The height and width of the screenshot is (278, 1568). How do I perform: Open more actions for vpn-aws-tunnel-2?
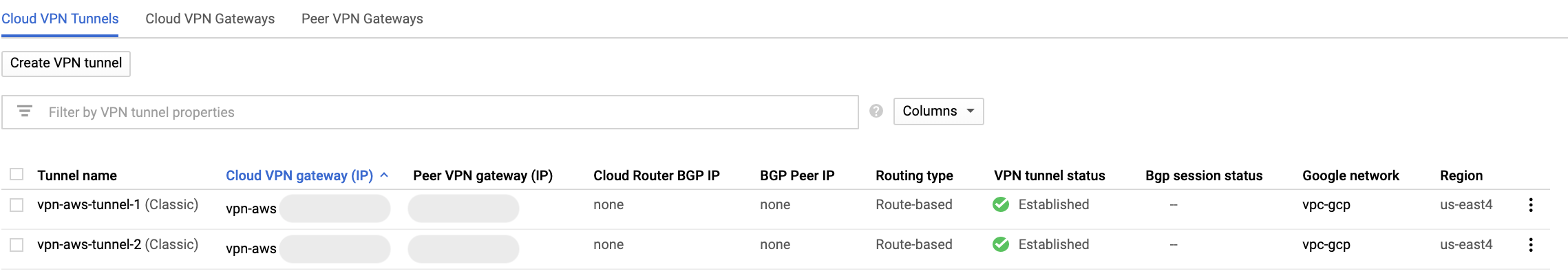pyautogui.click(x=1530, y=245)
